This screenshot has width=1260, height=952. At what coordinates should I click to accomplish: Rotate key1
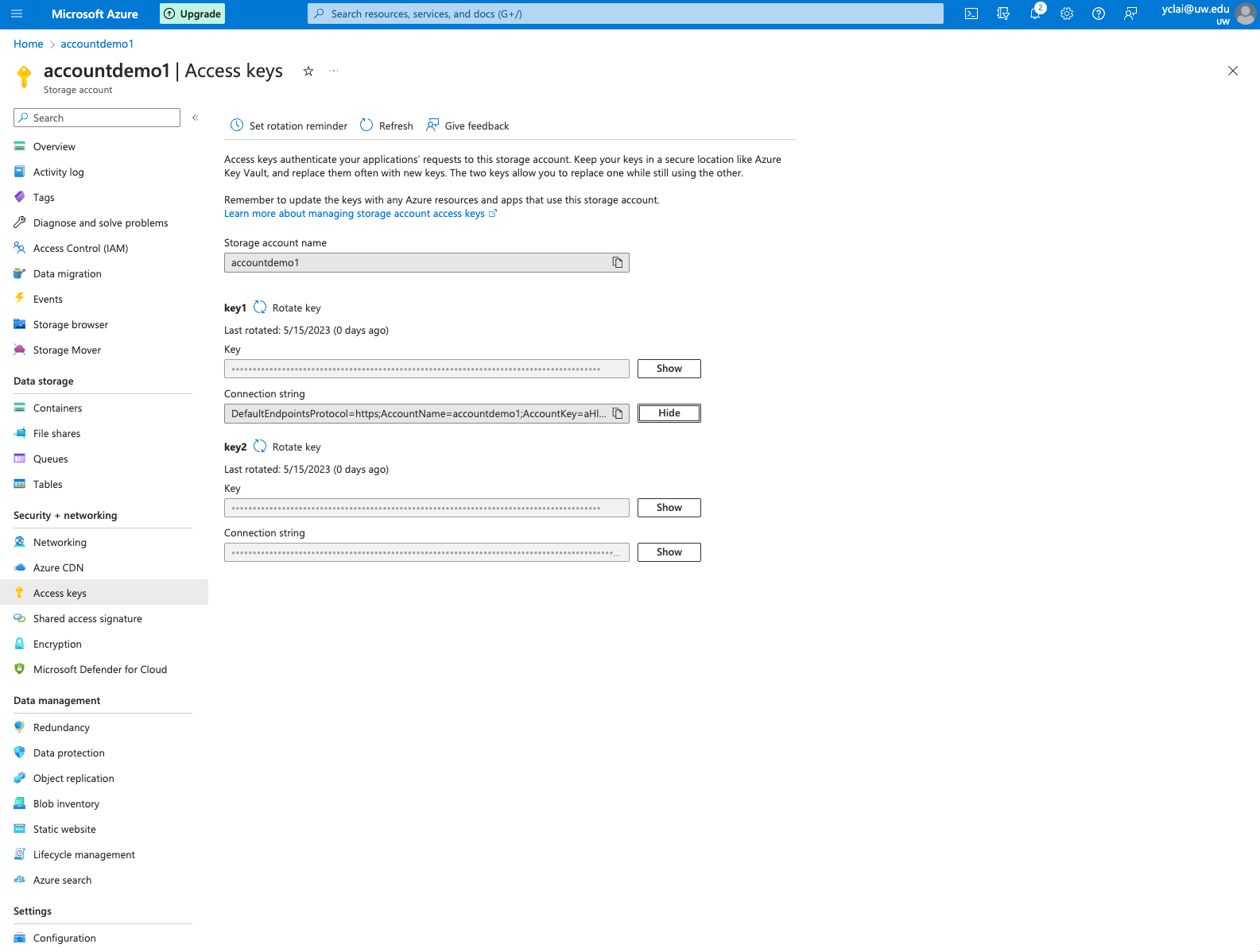tap(287, 308)
